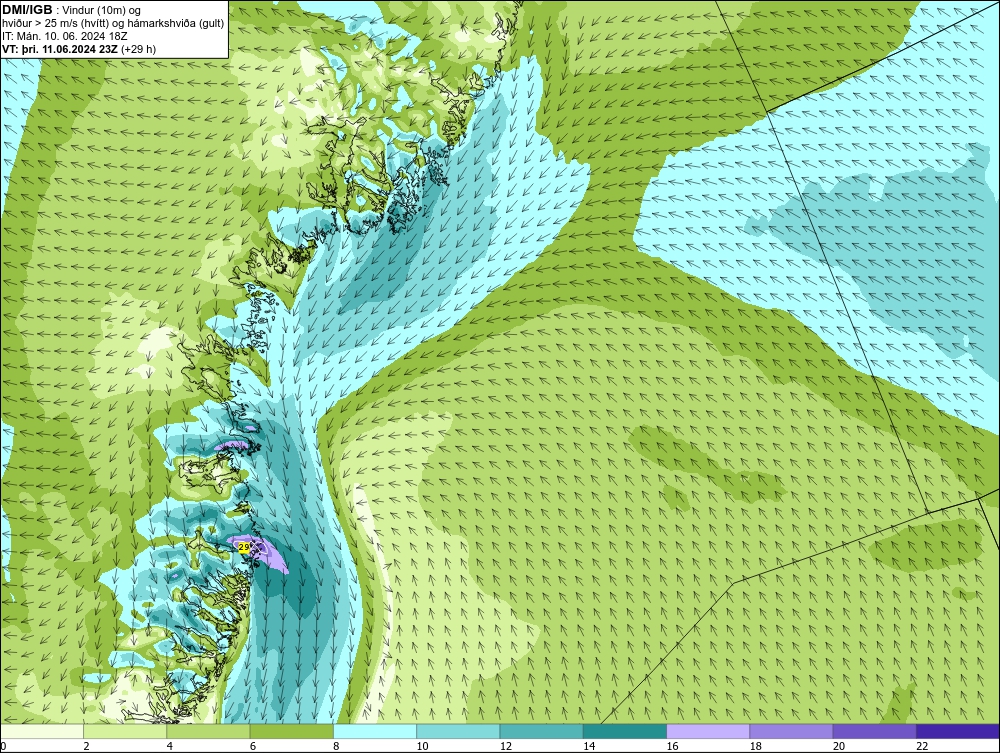Click the '10' scale label
The width and height of the screenshot is (1000, 753).
tap(423, 747)
